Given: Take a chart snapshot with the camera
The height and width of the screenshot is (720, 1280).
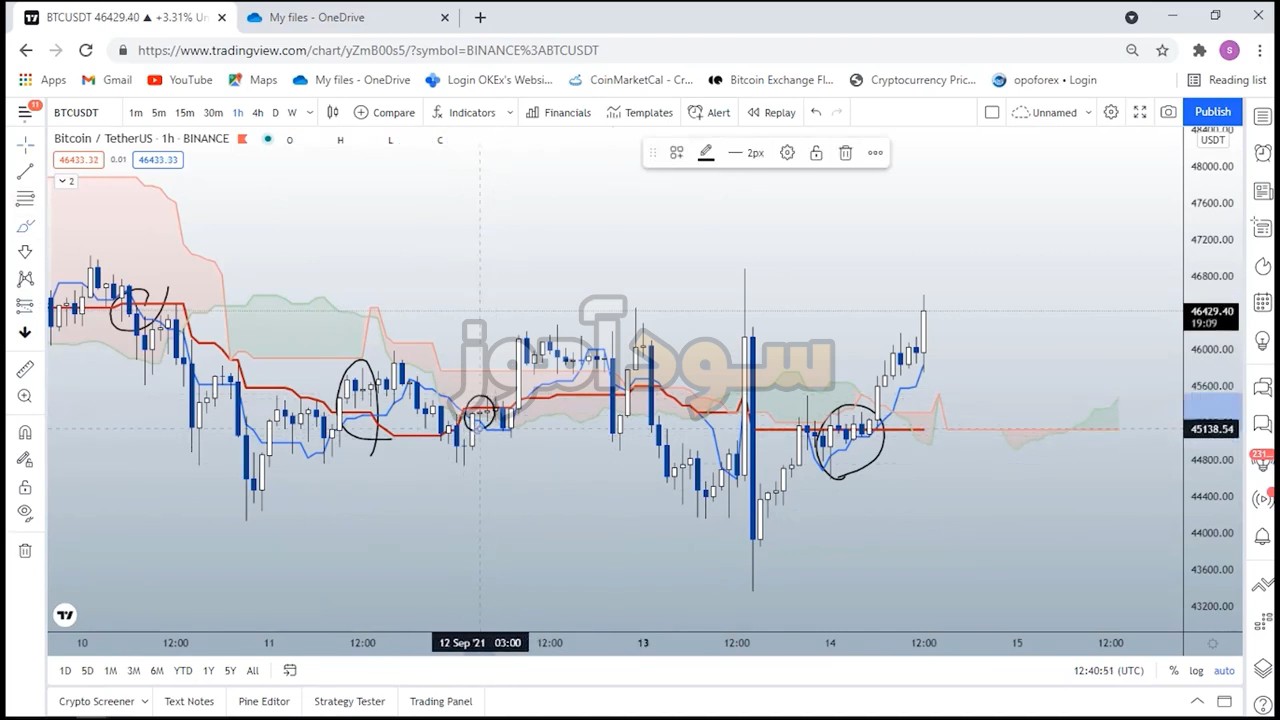Looking at the screenshot, I should [x=1168, y=112].
